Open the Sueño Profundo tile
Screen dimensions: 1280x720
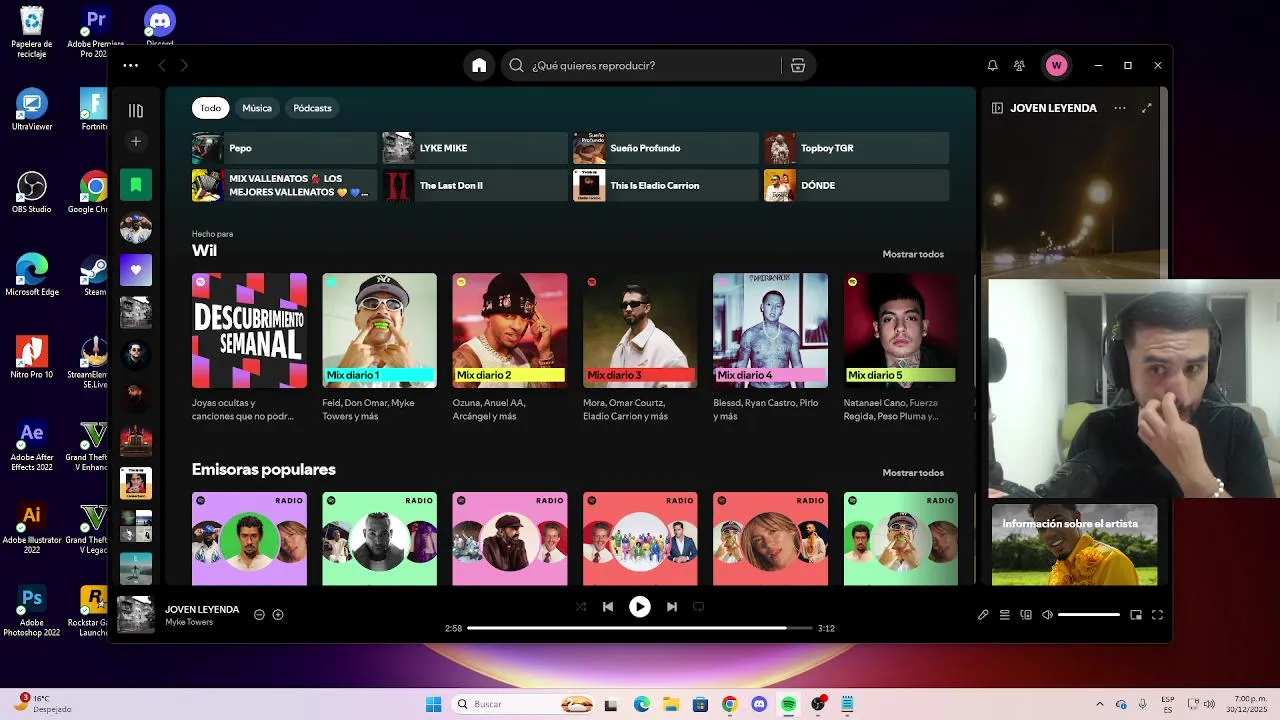tap(666, 148)
